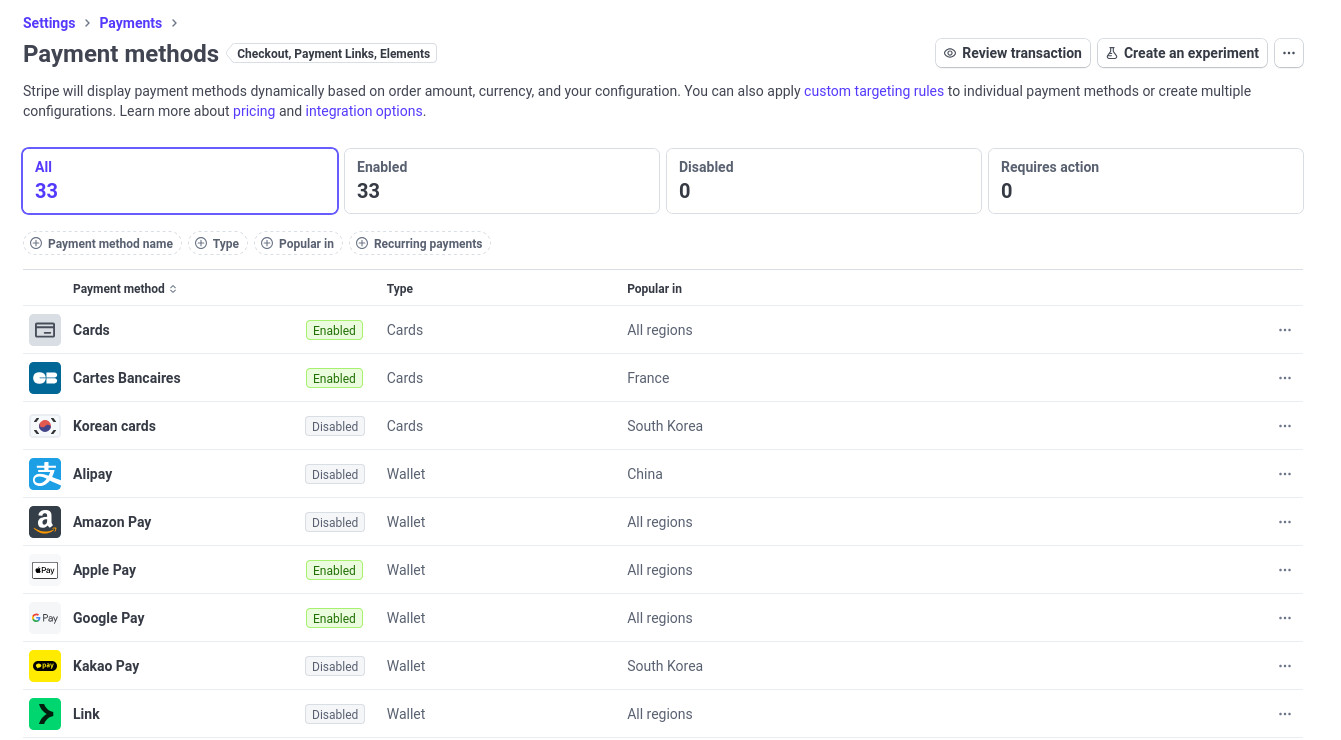Open the row actions menu for Cards
The image size is (1341, 740).
1285,330
